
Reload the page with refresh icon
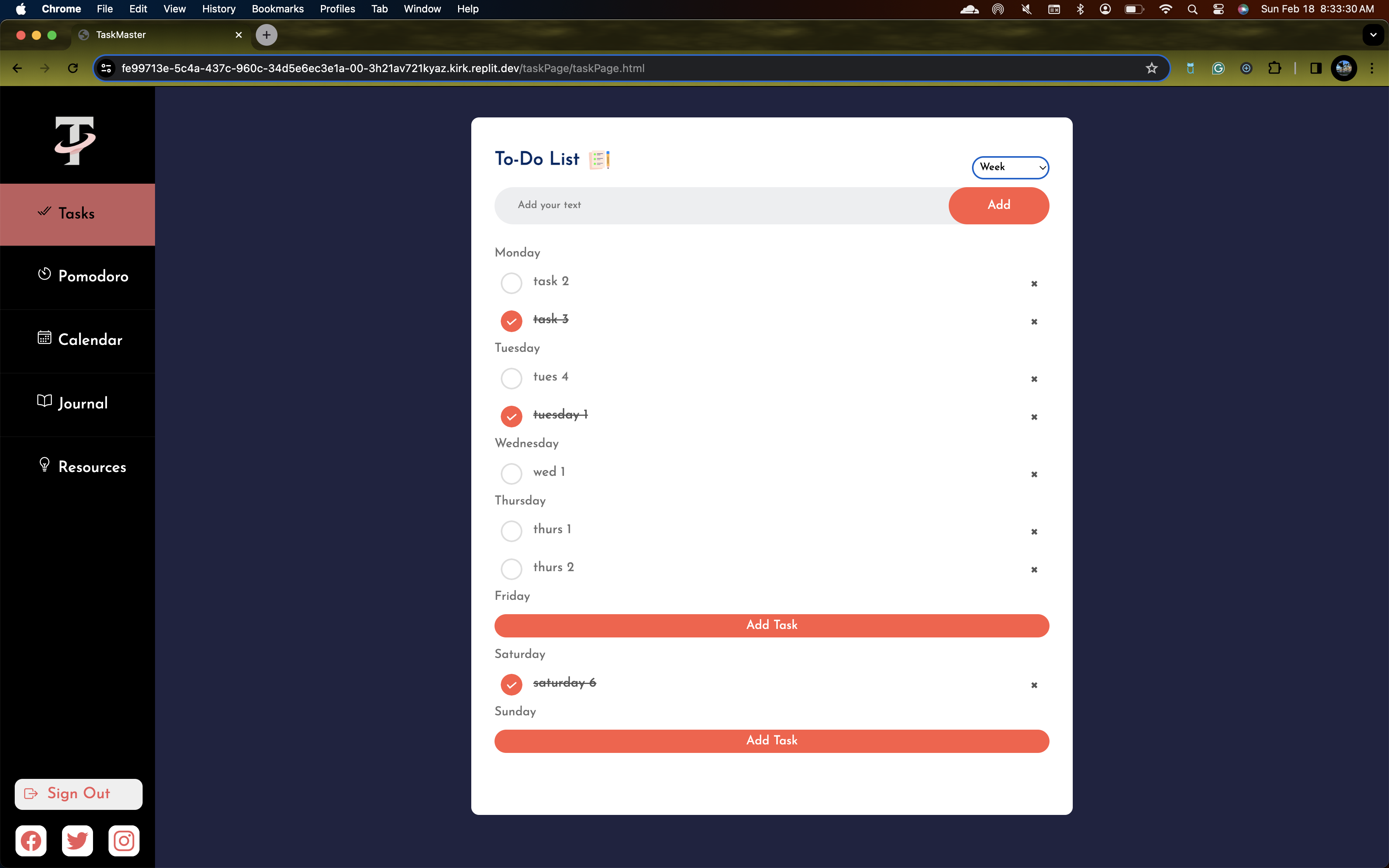(x=73, y=68)
